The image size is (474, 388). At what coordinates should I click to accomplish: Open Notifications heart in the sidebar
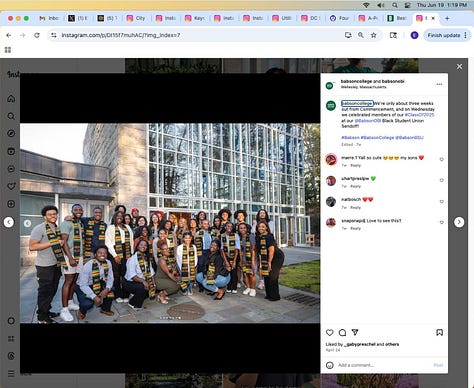coord(11,186)
